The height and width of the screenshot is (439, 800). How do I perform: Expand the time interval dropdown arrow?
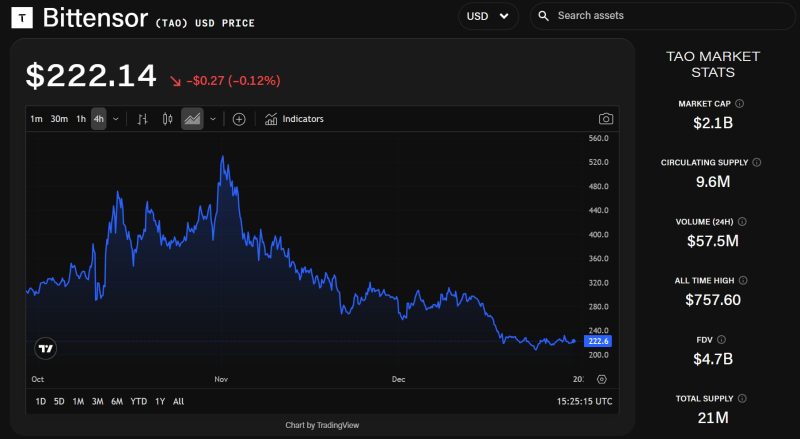tap(115, 119)
